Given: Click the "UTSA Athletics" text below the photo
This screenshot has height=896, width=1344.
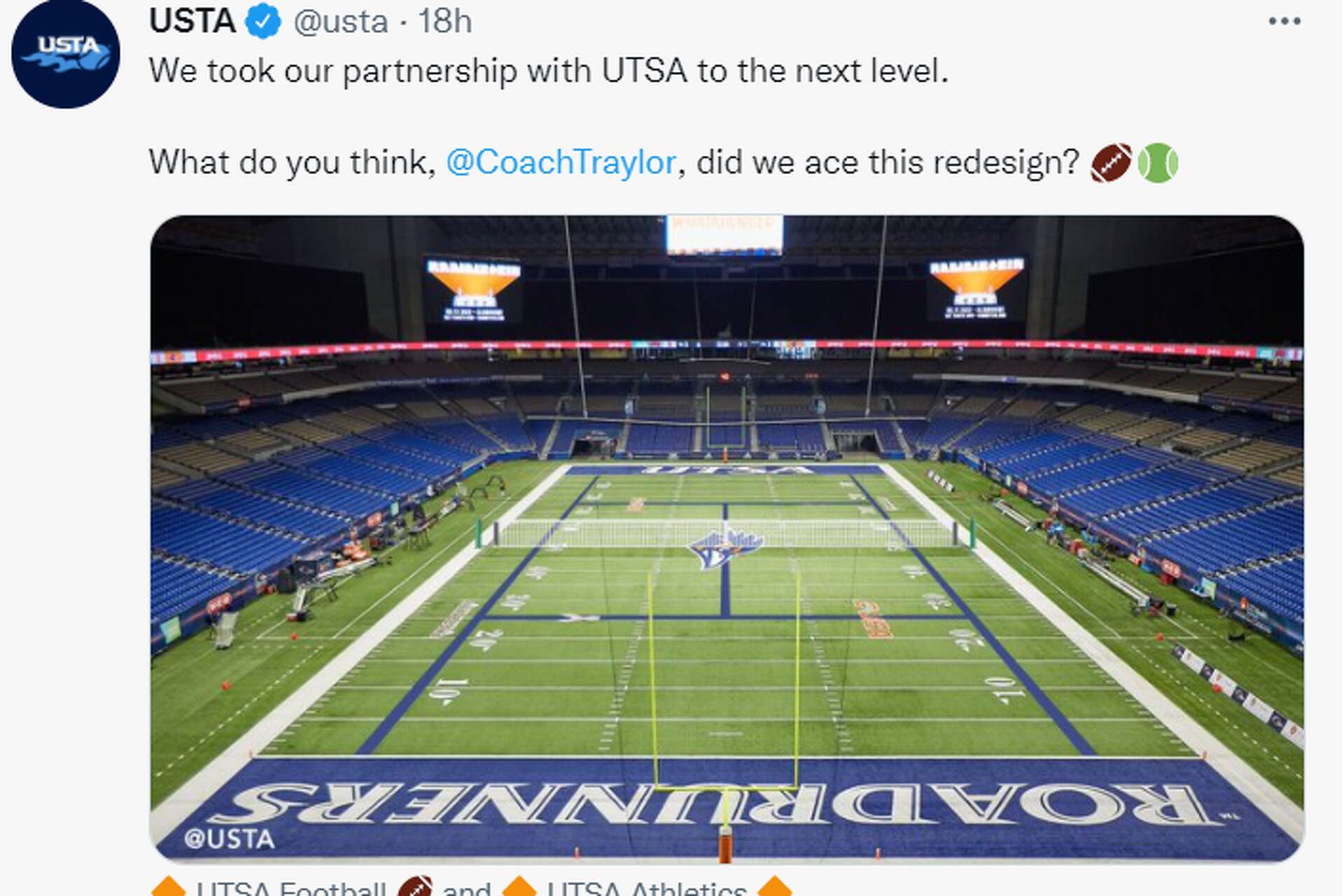Looking at the screenshot, I should coord(647,888).
